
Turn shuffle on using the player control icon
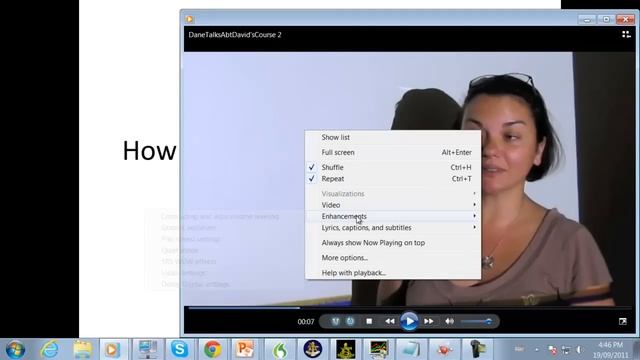coord(335,321)
